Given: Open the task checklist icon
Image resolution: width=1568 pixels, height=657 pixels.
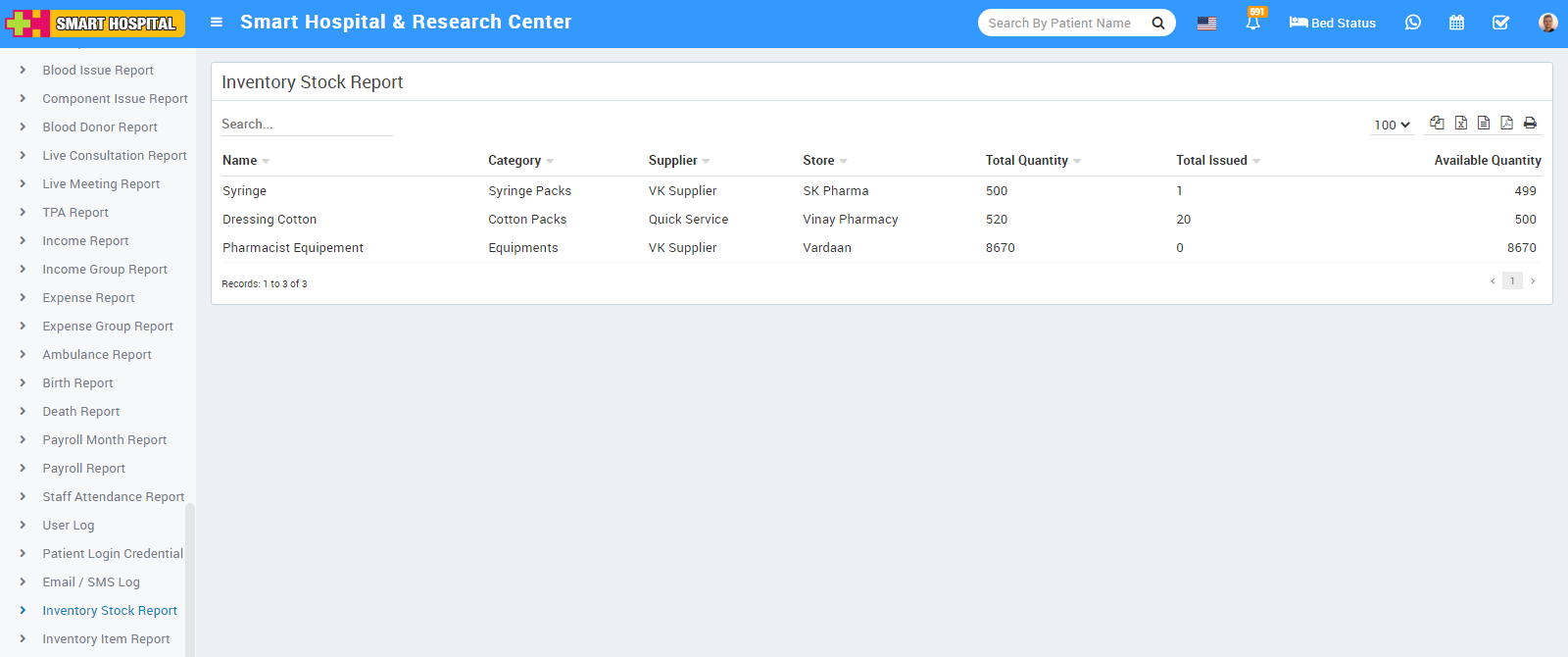Looking at the screenshot, I should [1500, 23].
